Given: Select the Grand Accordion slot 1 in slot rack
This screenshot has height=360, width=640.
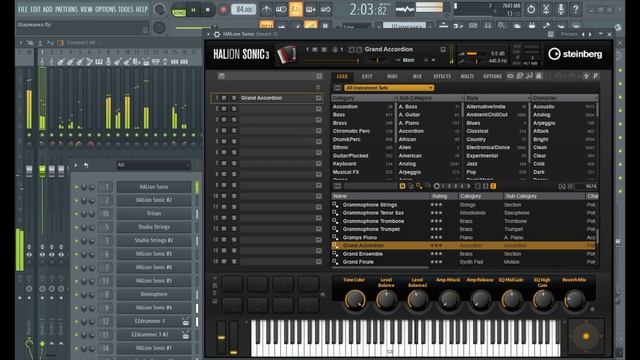Looking at the screenshot, I should 267,98.
